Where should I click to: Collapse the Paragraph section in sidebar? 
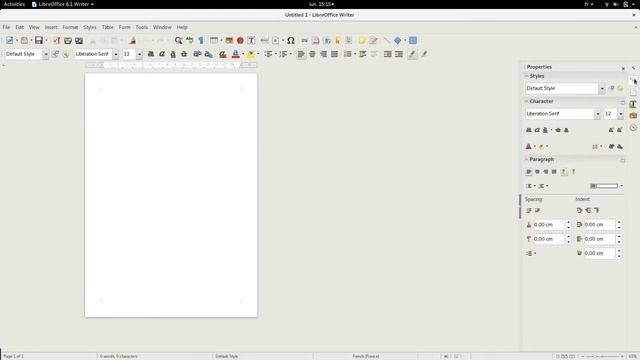click(527, 159)
